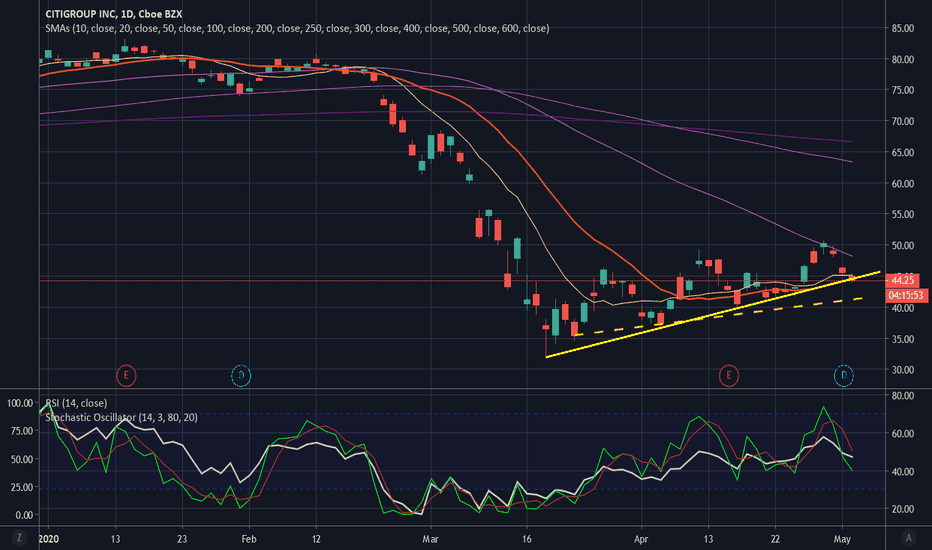
Task: Click the 30.00 price axis label
Action: (x=902, y=370)
